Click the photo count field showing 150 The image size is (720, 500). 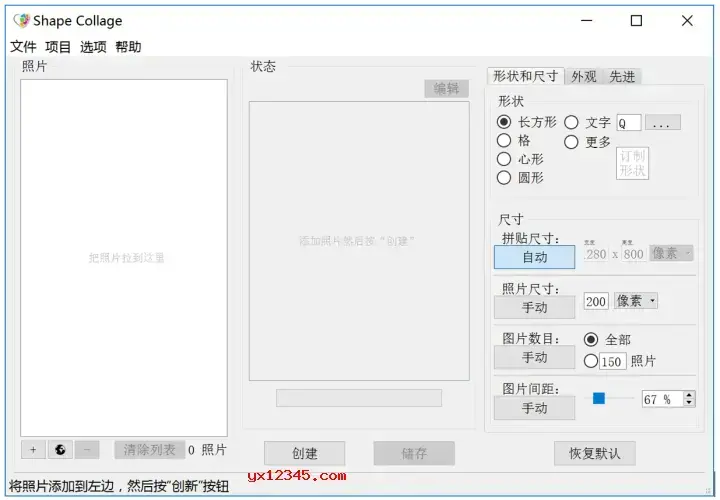[613, 361]
